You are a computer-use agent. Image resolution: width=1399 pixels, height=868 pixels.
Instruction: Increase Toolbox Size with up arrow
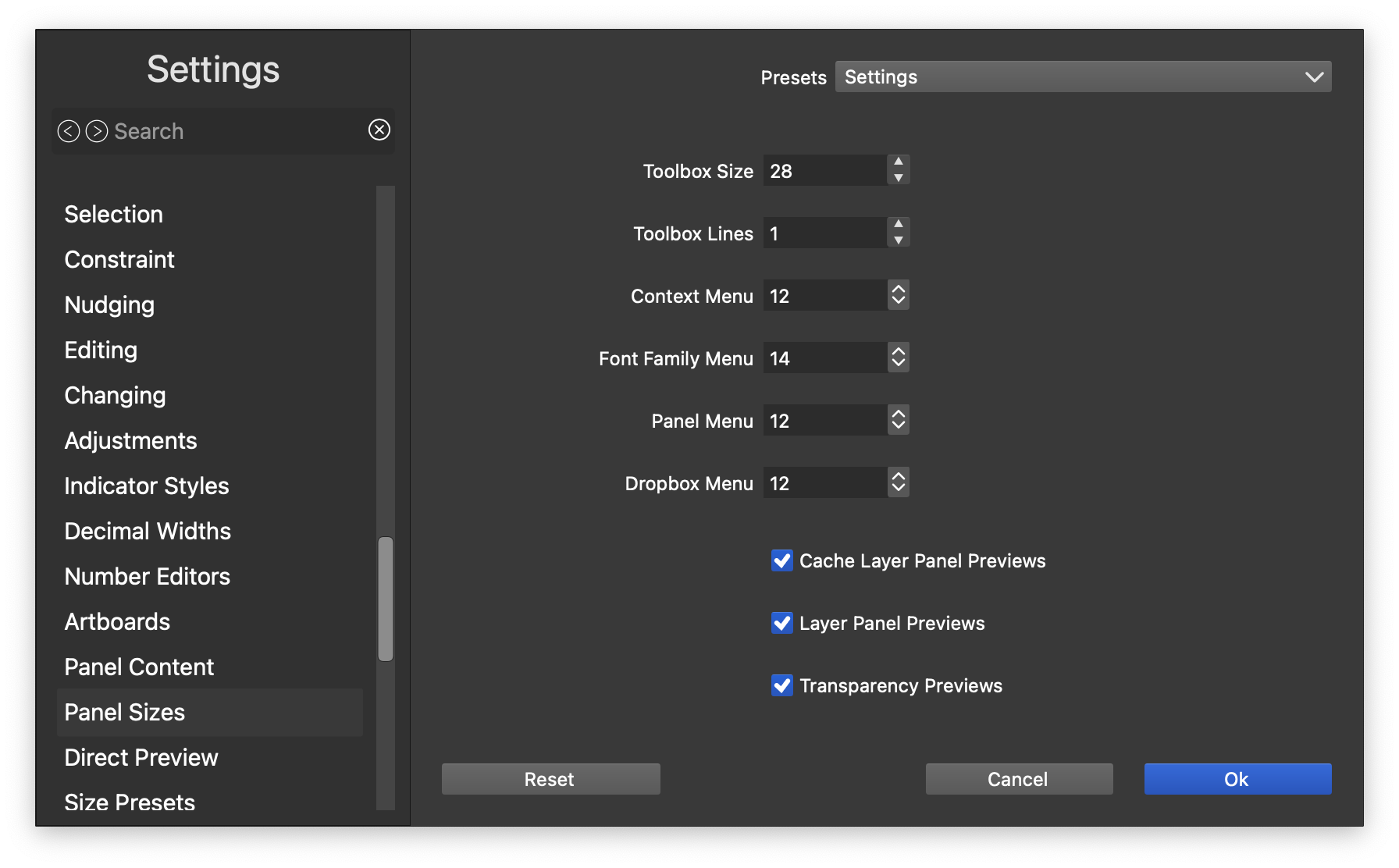coord(899,162)
